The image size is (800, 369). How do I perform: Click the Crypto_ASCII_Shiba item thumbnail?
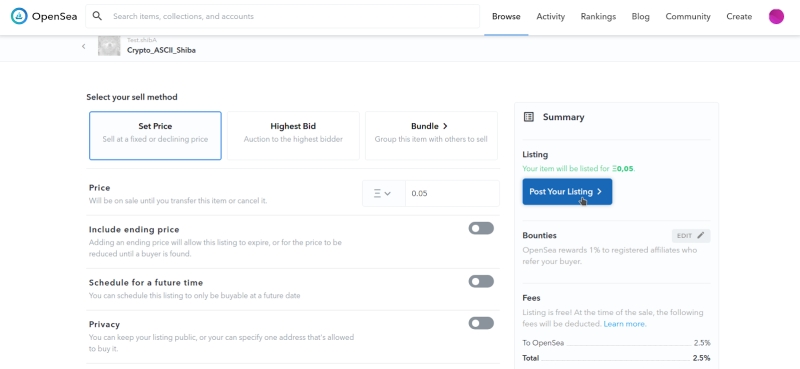click(x=109, y=46)
